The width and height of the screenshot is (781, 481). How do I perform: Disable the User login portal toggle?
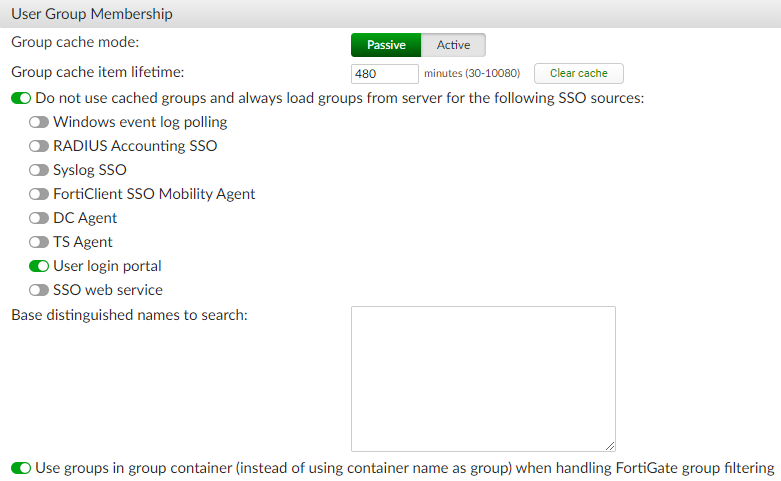click(39, 266)
